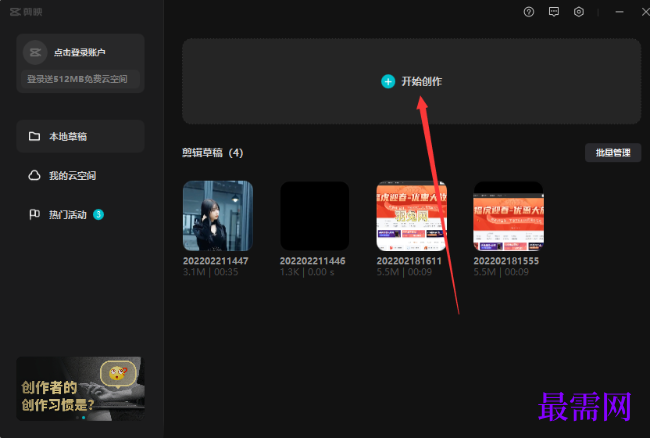This screenshot has height=438, width=650.
Task: Click the JianYing logo in title bar
Action: pos(26,12)
